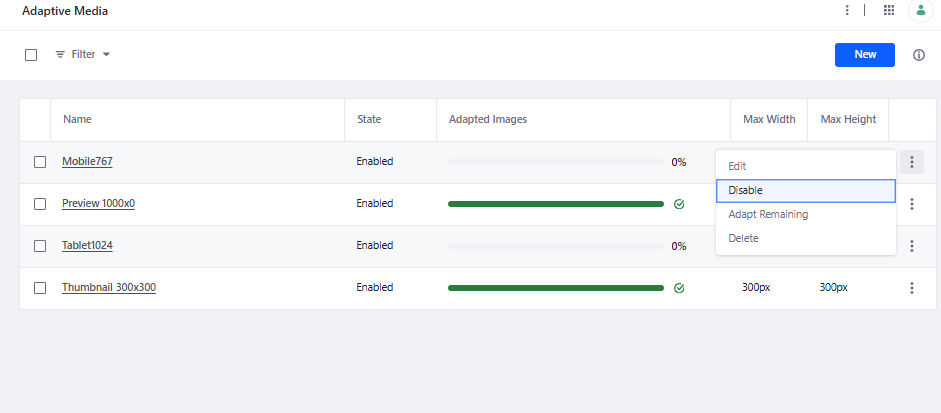
Task: Click Adapt Remaining menu entry
Action: point(768,214)
